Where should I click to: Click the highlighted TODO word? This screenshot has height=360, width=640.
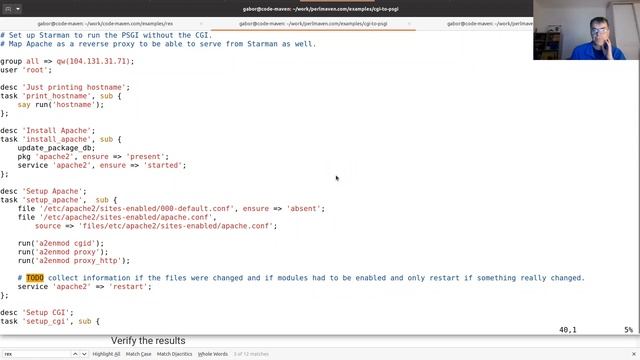tap(35, 278)
